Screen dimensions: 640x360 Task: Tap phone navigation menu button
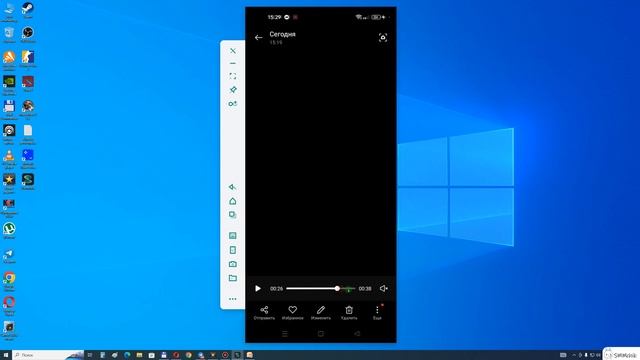click(x=285, y=334)
